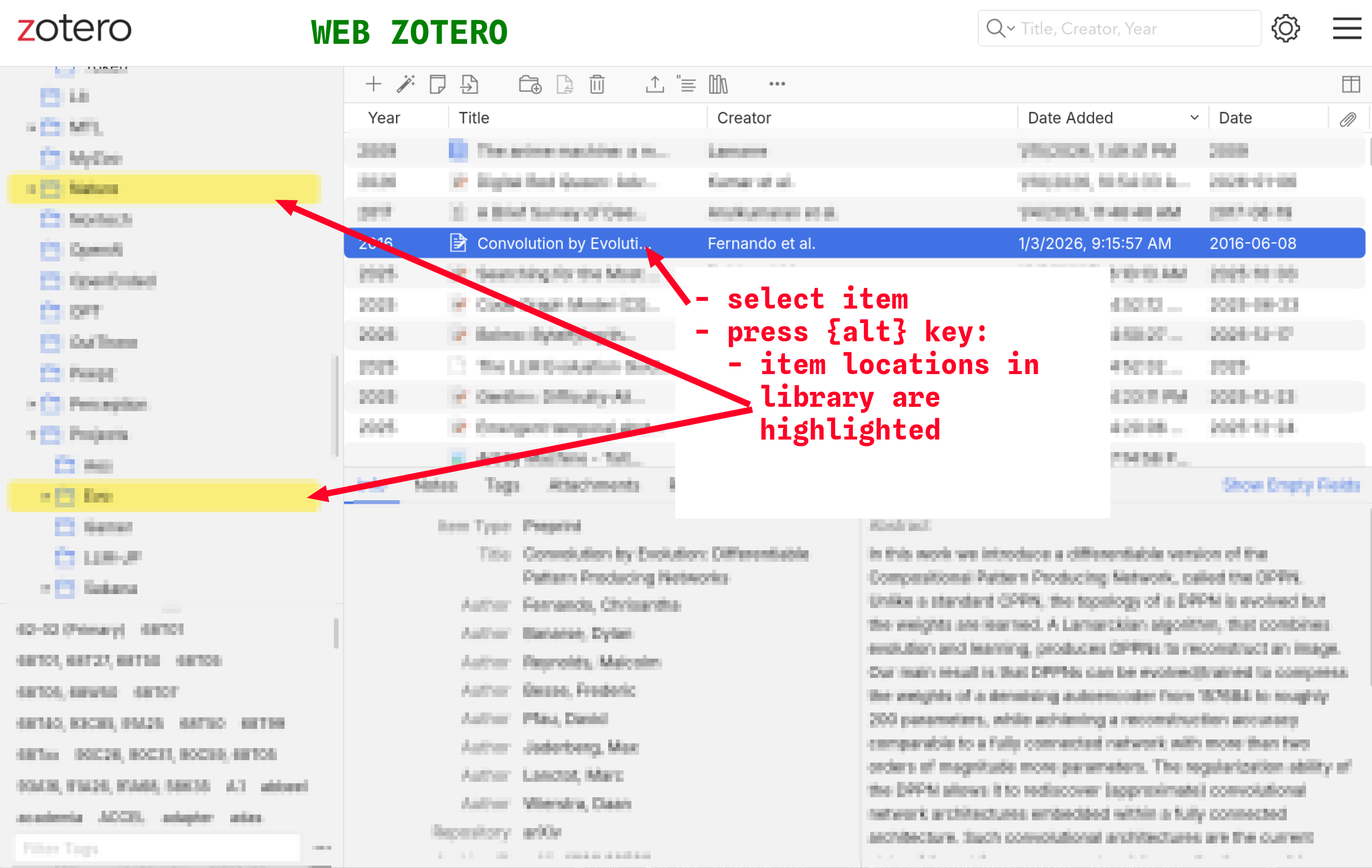Sort items by Creator column header
The image size is (1372, 868).
744,118
